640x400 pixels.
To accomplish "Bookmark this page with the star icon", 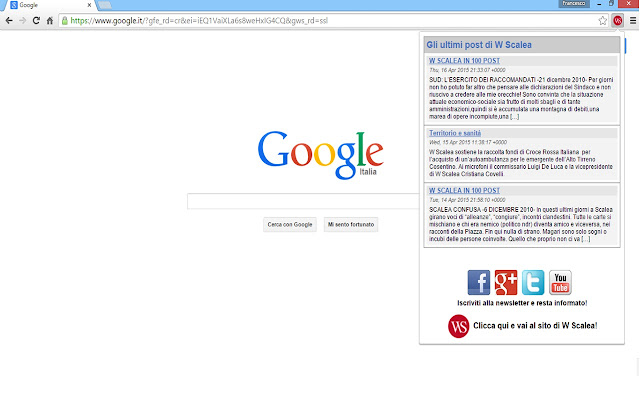I will point(602,20).
